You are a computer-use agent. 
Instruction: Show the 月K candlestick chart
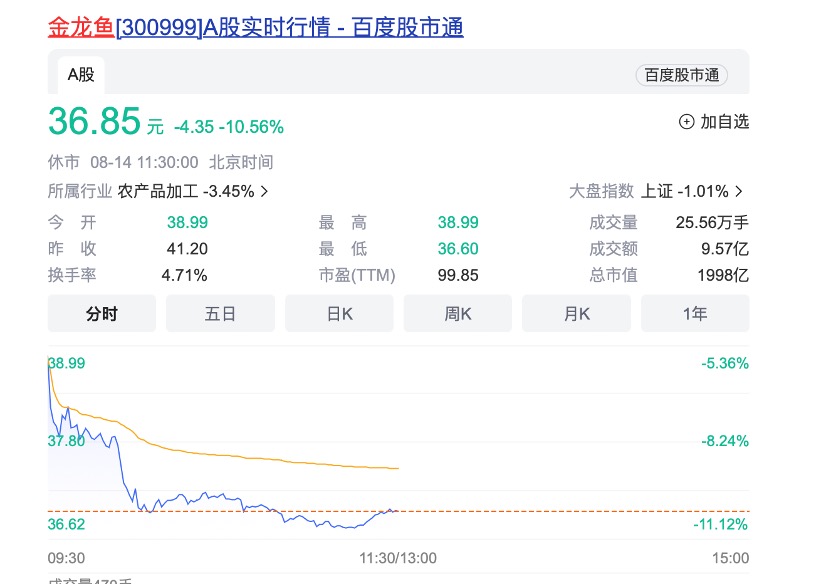576,314
